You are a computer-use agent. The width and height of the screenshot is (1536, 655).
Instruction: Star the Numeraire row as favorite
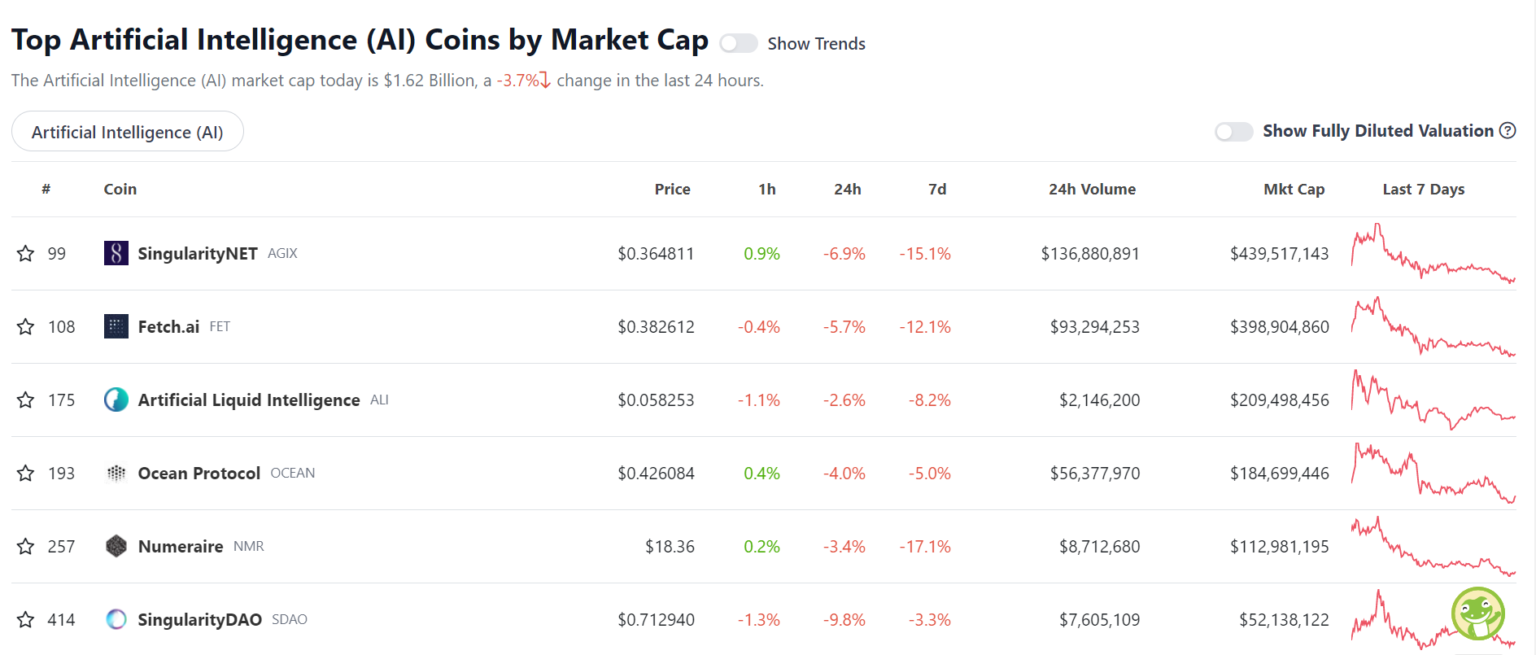(x=25, y=546)
